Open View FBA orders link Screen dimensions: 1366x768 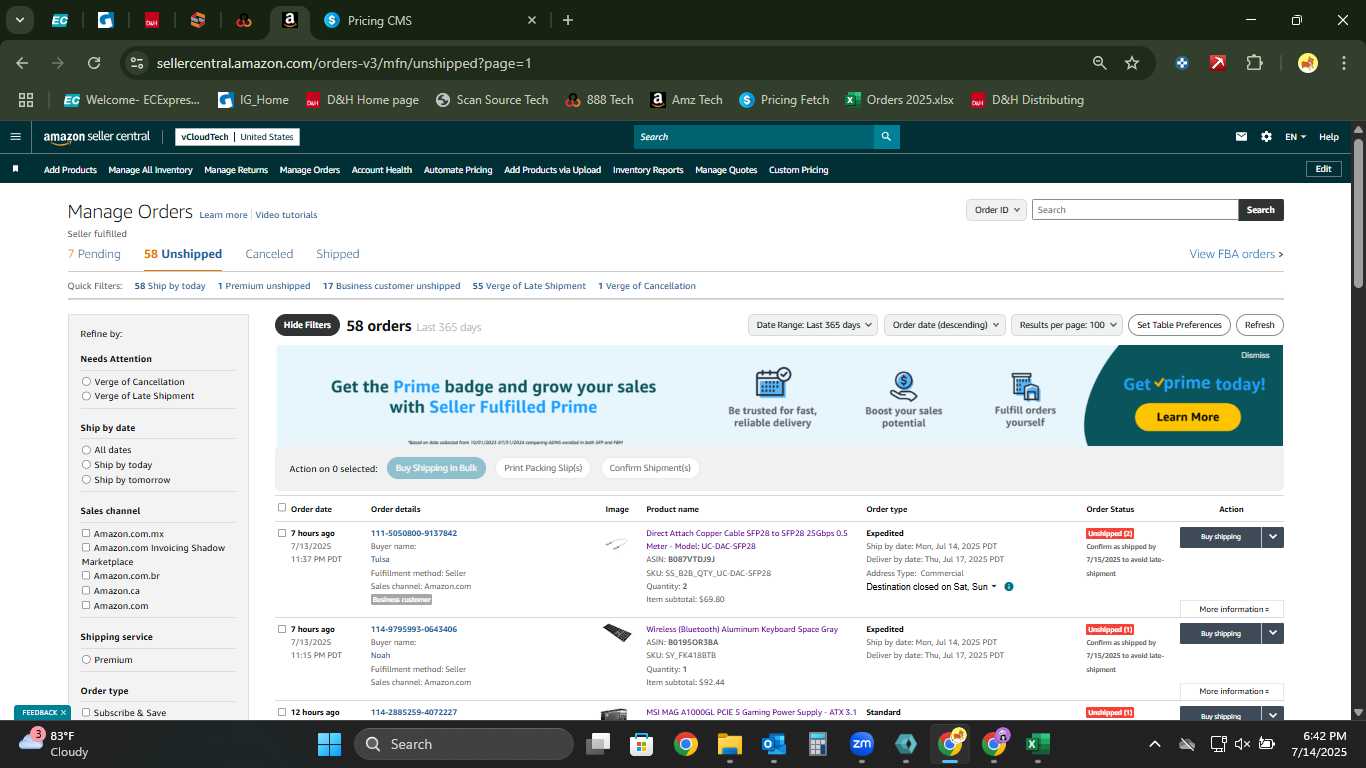(1236, 254)
